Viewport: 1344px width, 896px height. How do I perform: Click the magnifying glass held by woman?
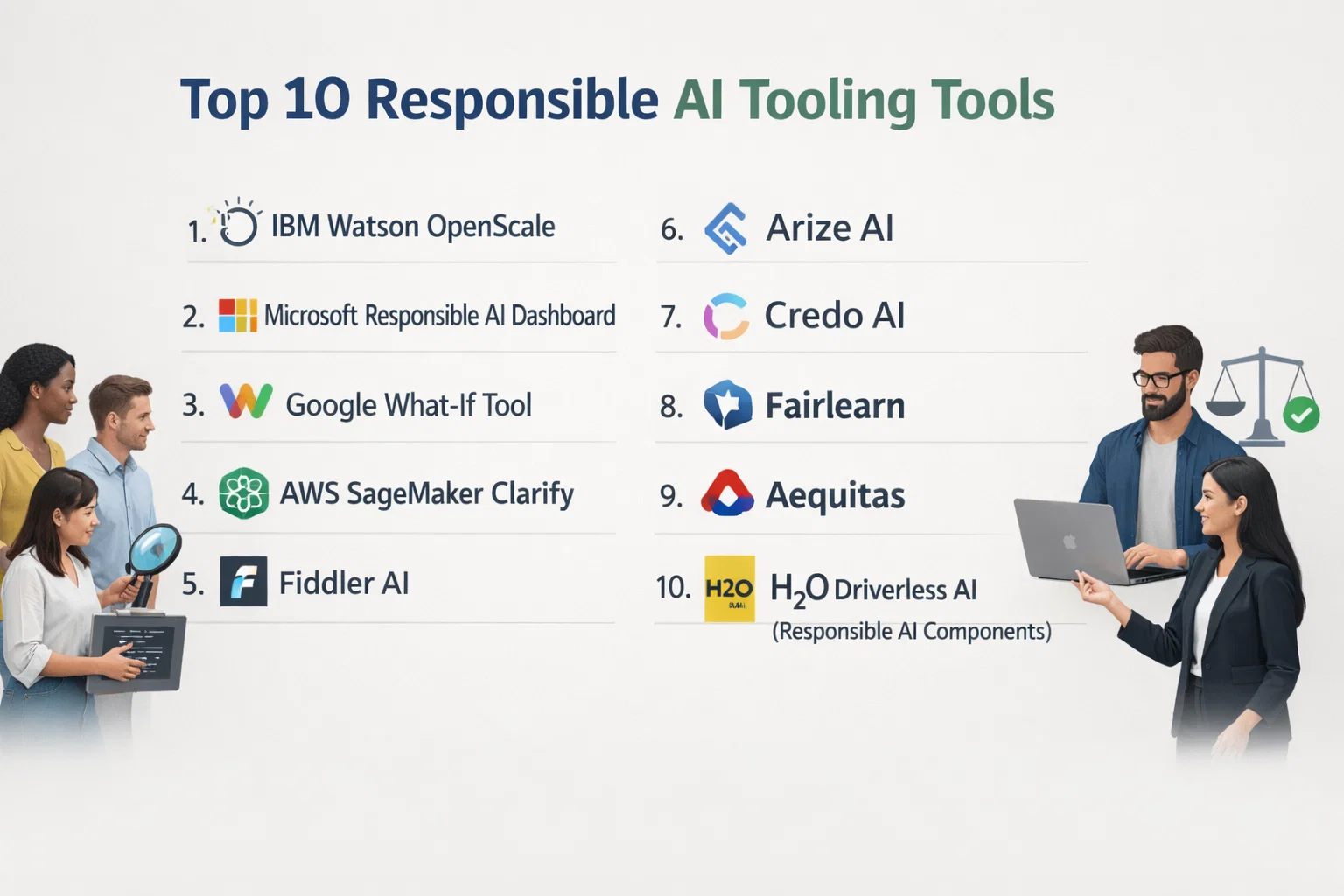click(155, 549)
